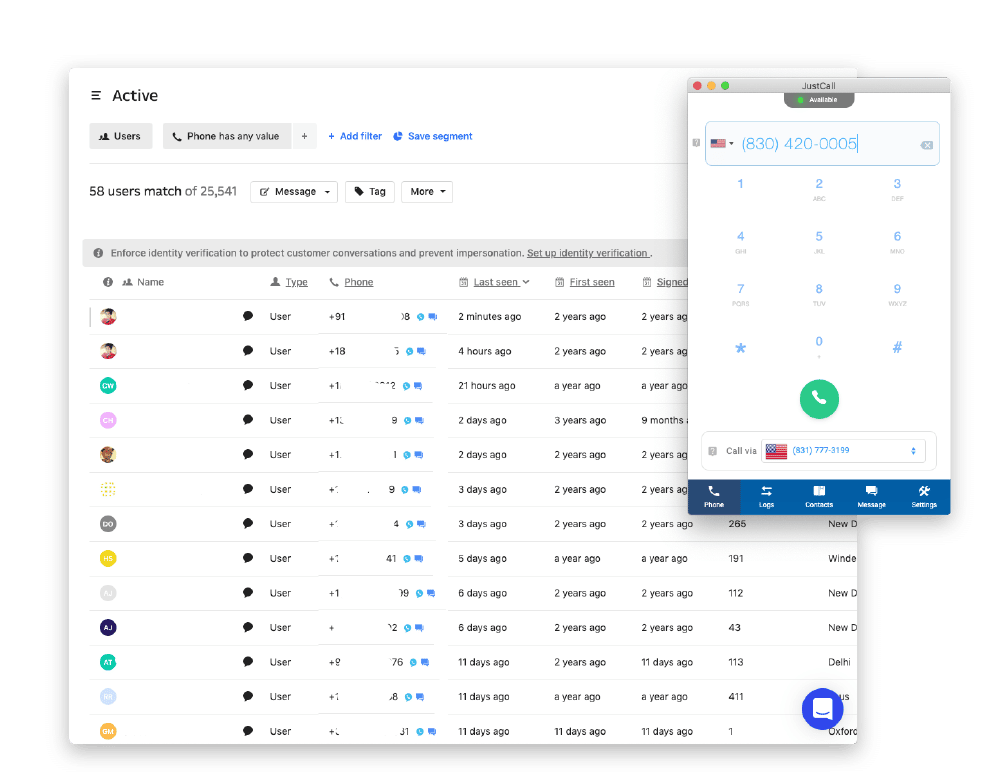Switch to the Logs tab in JustCall
1006x784 pixels.
pyautogui.click(x=766, y=497)
